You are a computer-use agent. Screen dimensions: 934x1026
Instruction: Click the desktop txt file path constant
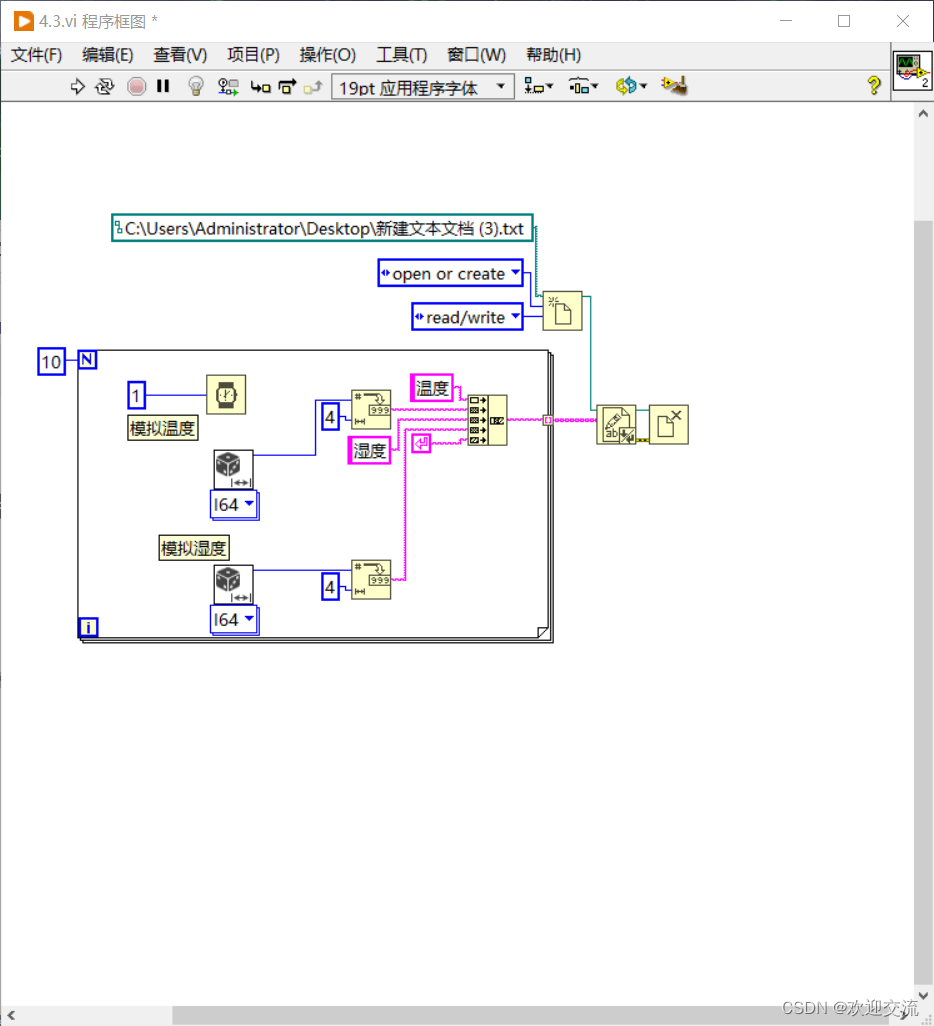click(x=320, y=228)
